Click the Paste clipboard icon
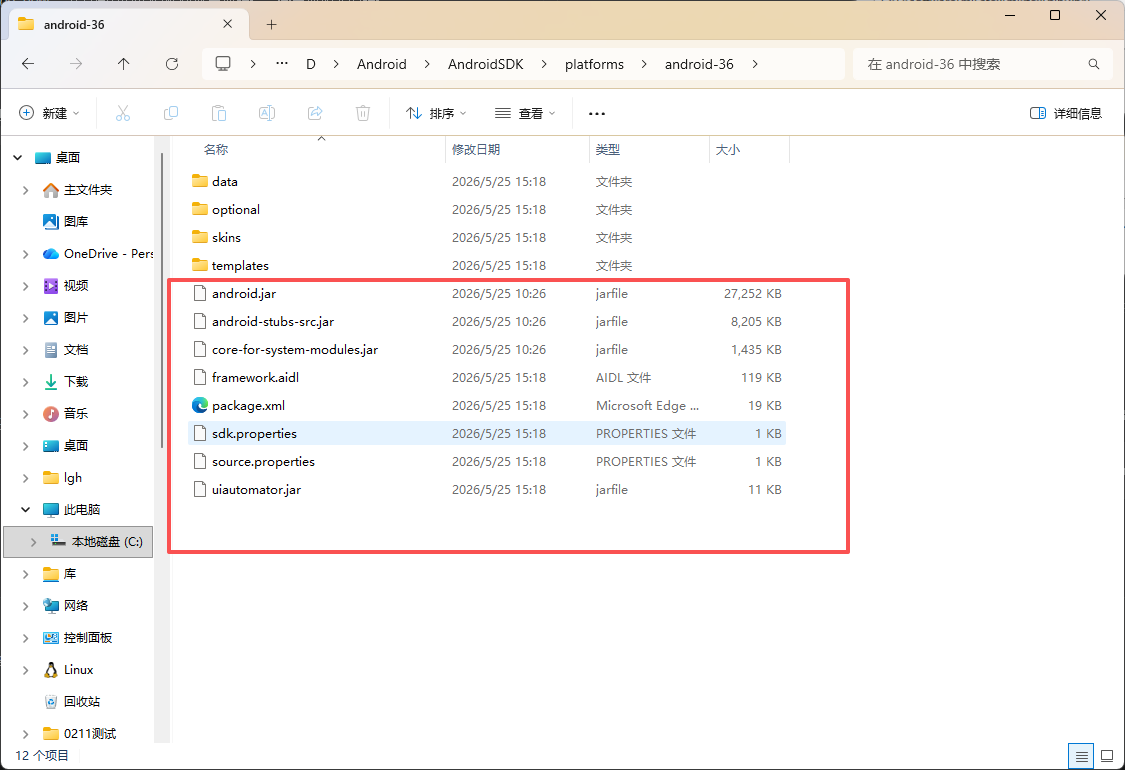This screenshot has height=770, width=1125. pos(219,113)
